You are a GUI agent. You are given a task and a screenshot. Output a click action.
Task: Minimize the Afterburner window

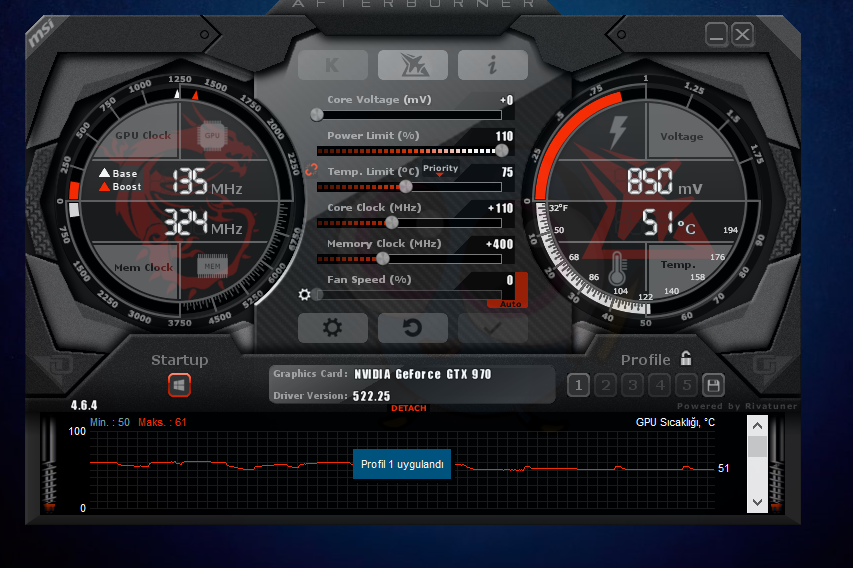pos(716,35)
